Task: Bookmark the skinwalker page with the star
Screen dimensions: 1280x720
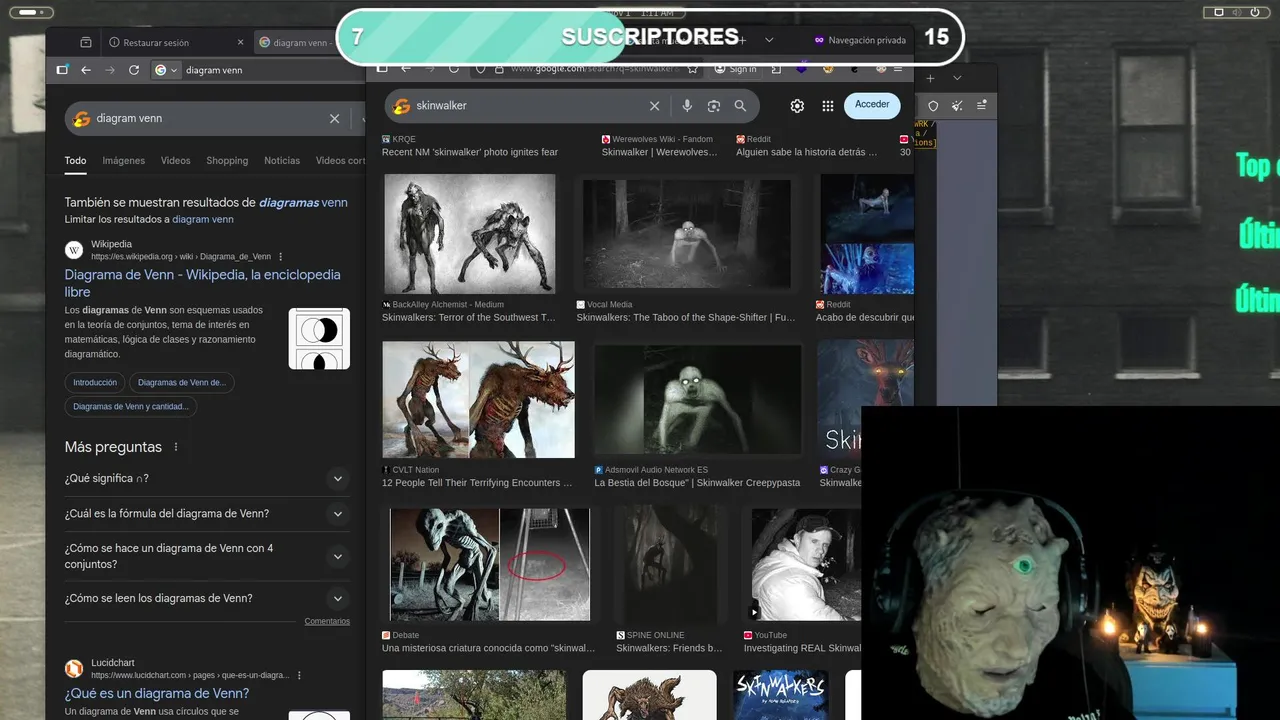Action: [692, 69]
